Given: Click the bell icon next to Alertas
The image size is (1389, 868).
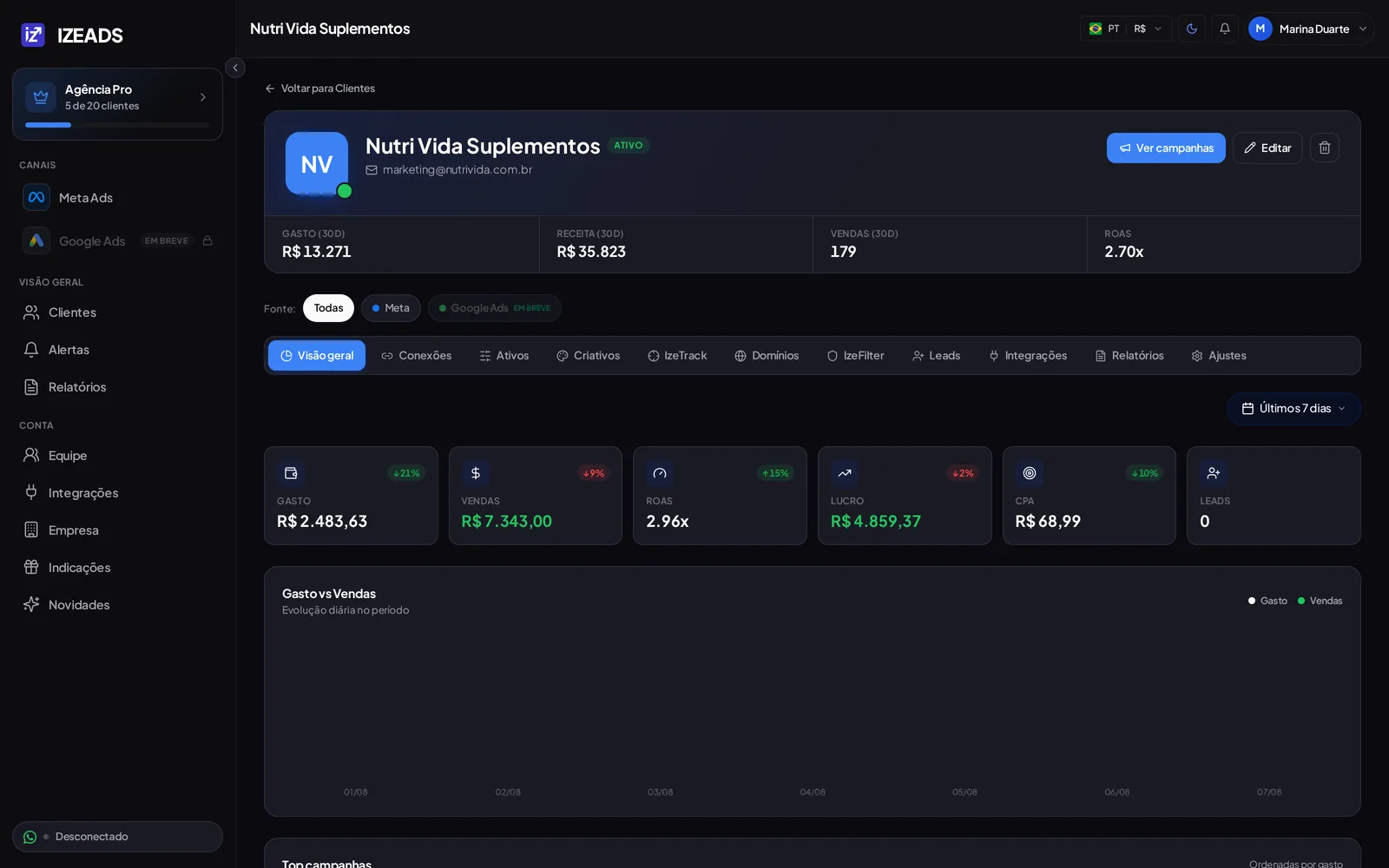Looking at the screenshot, I should [31, 350].
